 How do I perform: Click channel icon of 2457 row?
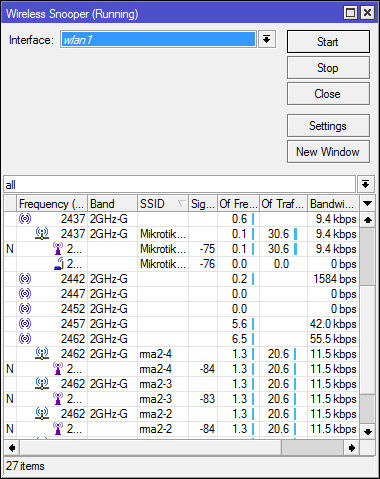(x=25, y=323)
